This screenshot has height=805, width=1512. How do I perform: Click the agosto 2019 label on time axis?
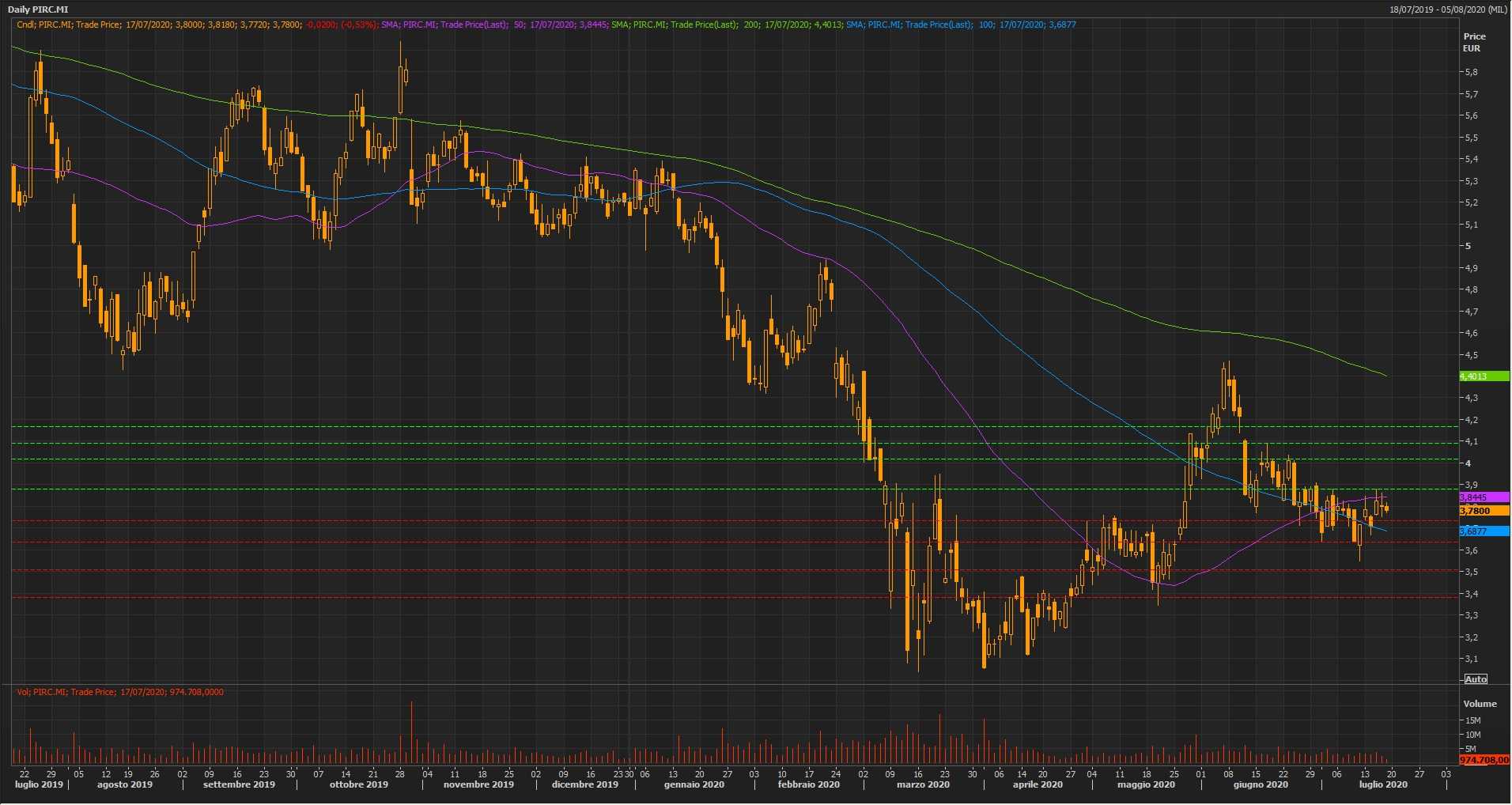tap(125, 785)
